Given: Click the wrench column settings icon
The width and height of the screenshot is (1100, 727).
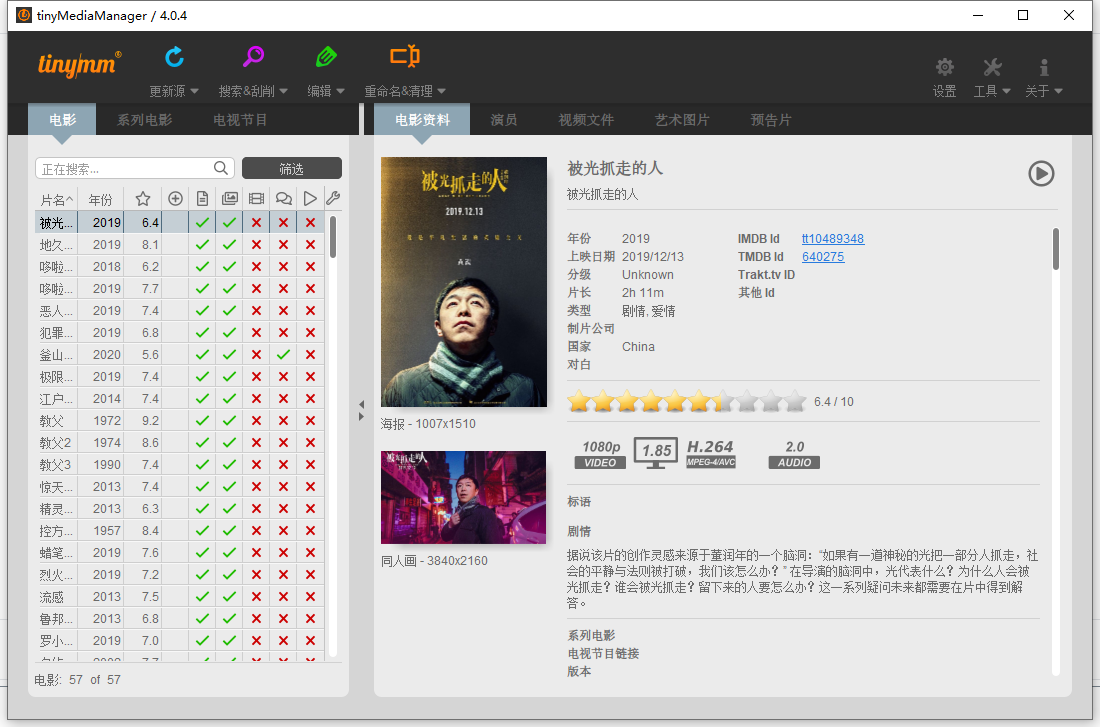Looking at the screenshot, I should [333, 199].
